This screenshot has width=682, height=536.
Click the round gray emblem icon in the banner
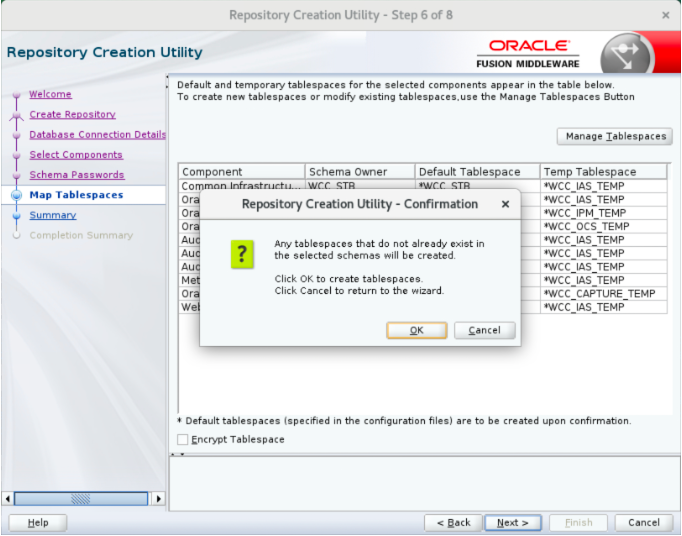point(627,55)
